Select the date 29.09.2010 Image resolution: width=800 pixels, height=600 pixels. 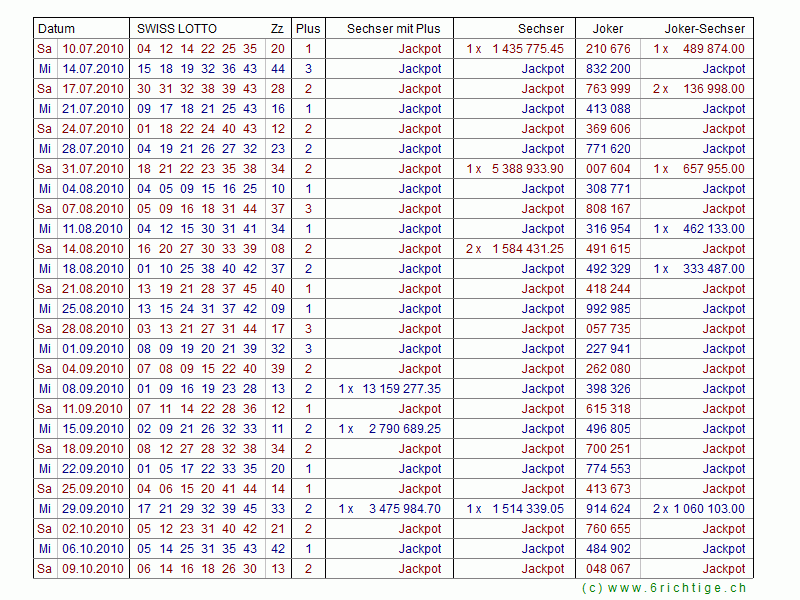pyautogui.click(x=93, y=509)
